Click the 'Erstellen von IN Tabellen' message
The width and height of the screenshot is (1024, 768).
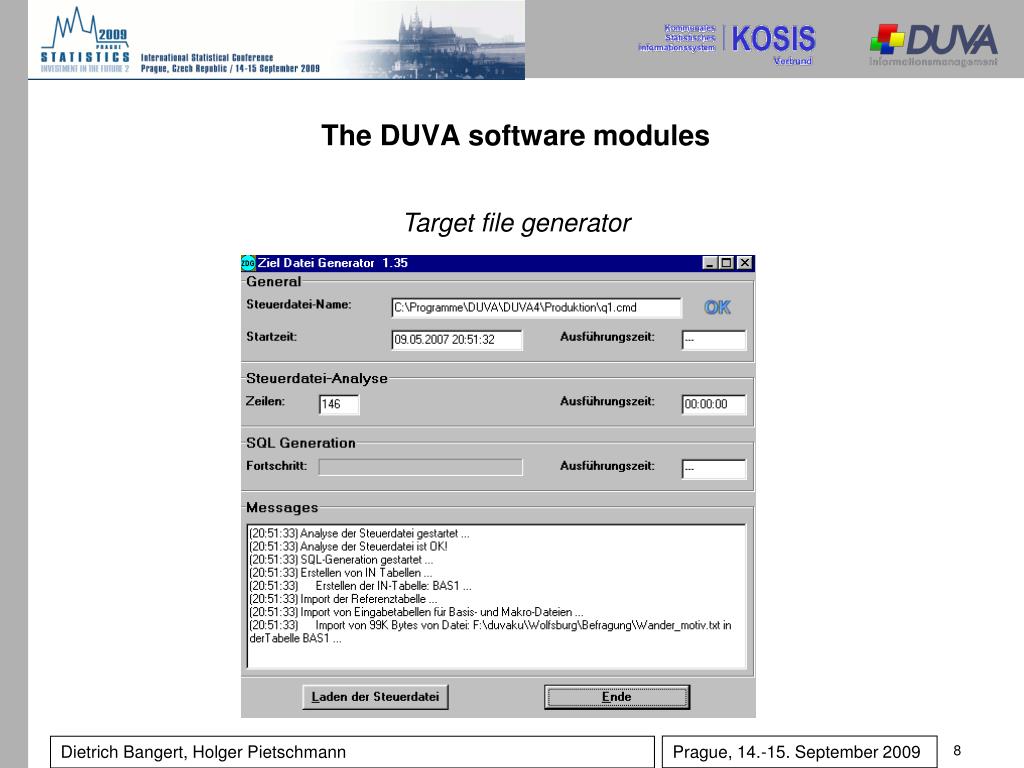(x=340, y=573)
